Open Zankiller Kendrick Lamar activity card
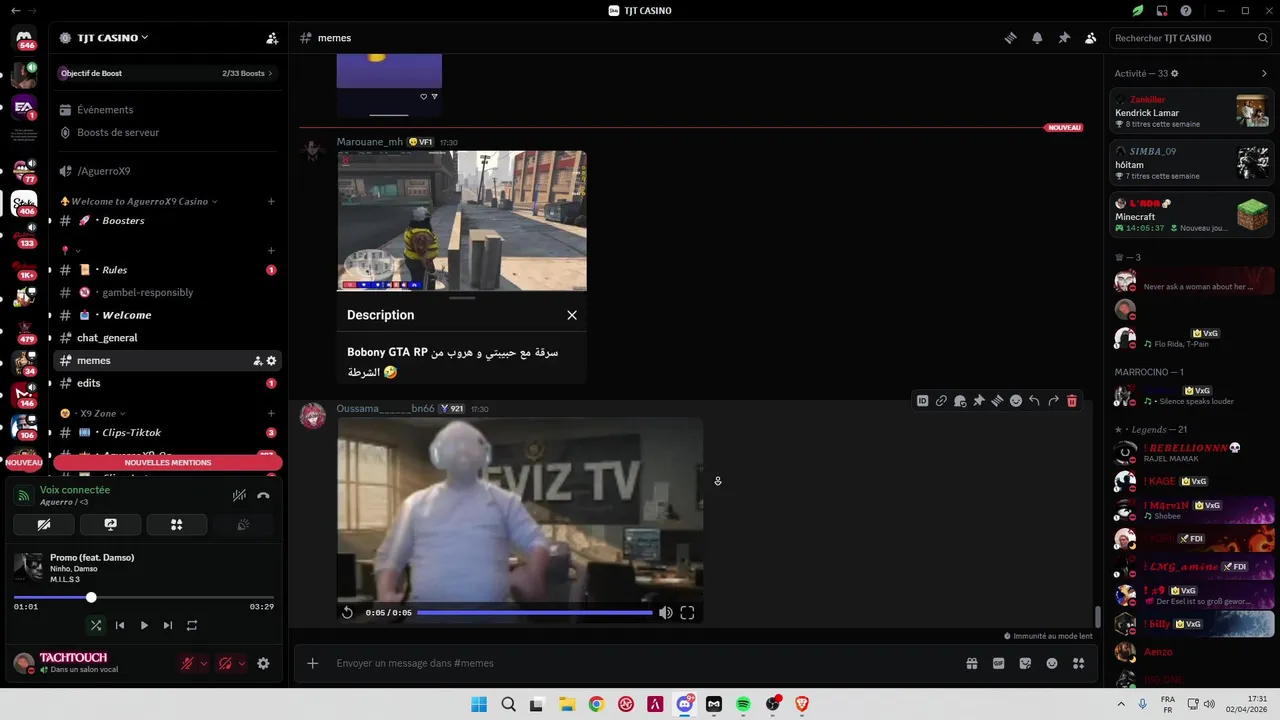The width and height of the screenshot is (1280, 720). [1192, 111]
